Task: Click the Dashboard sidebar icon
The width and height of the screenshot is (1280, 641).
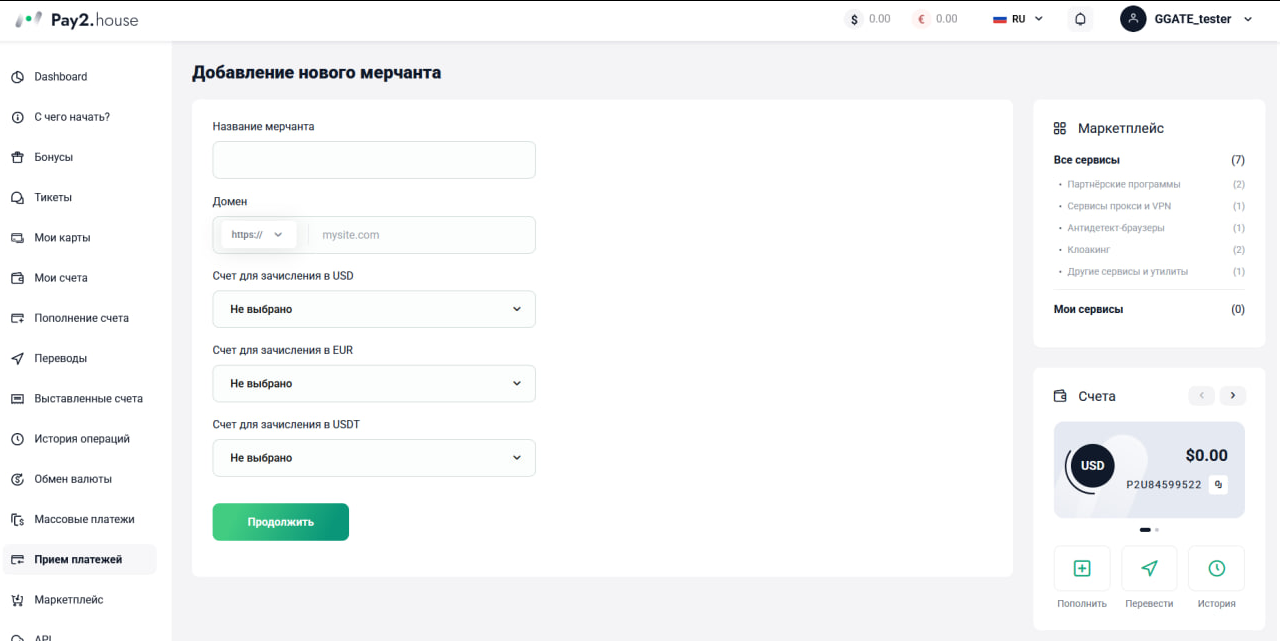Action: 17,77
